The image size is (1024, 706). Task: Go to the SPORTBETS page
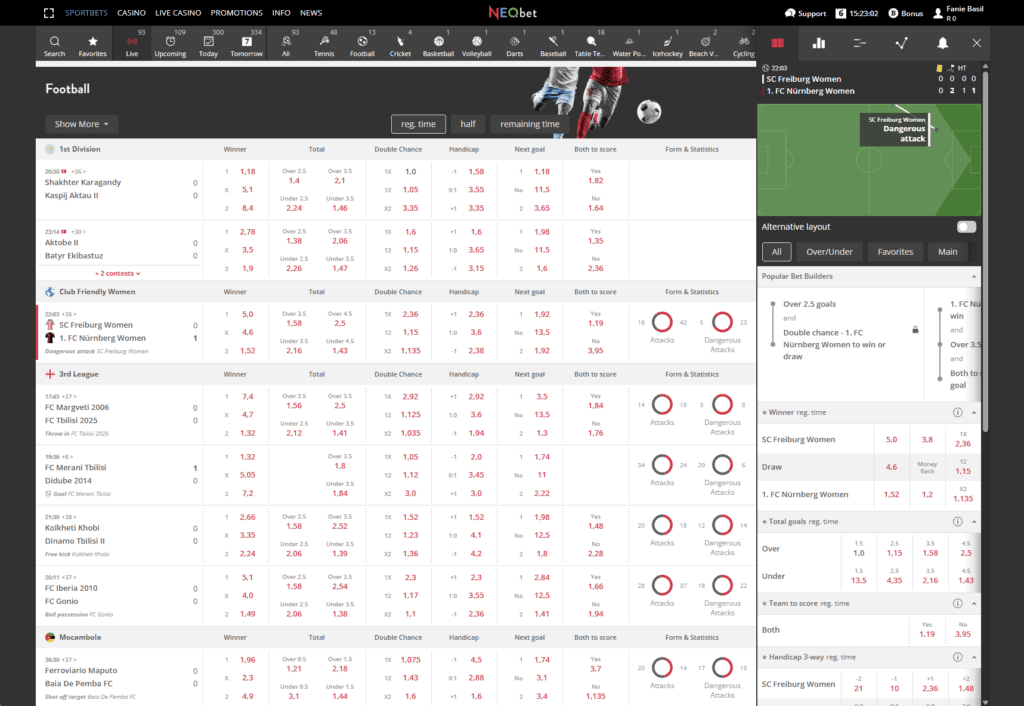pos(86,13)
